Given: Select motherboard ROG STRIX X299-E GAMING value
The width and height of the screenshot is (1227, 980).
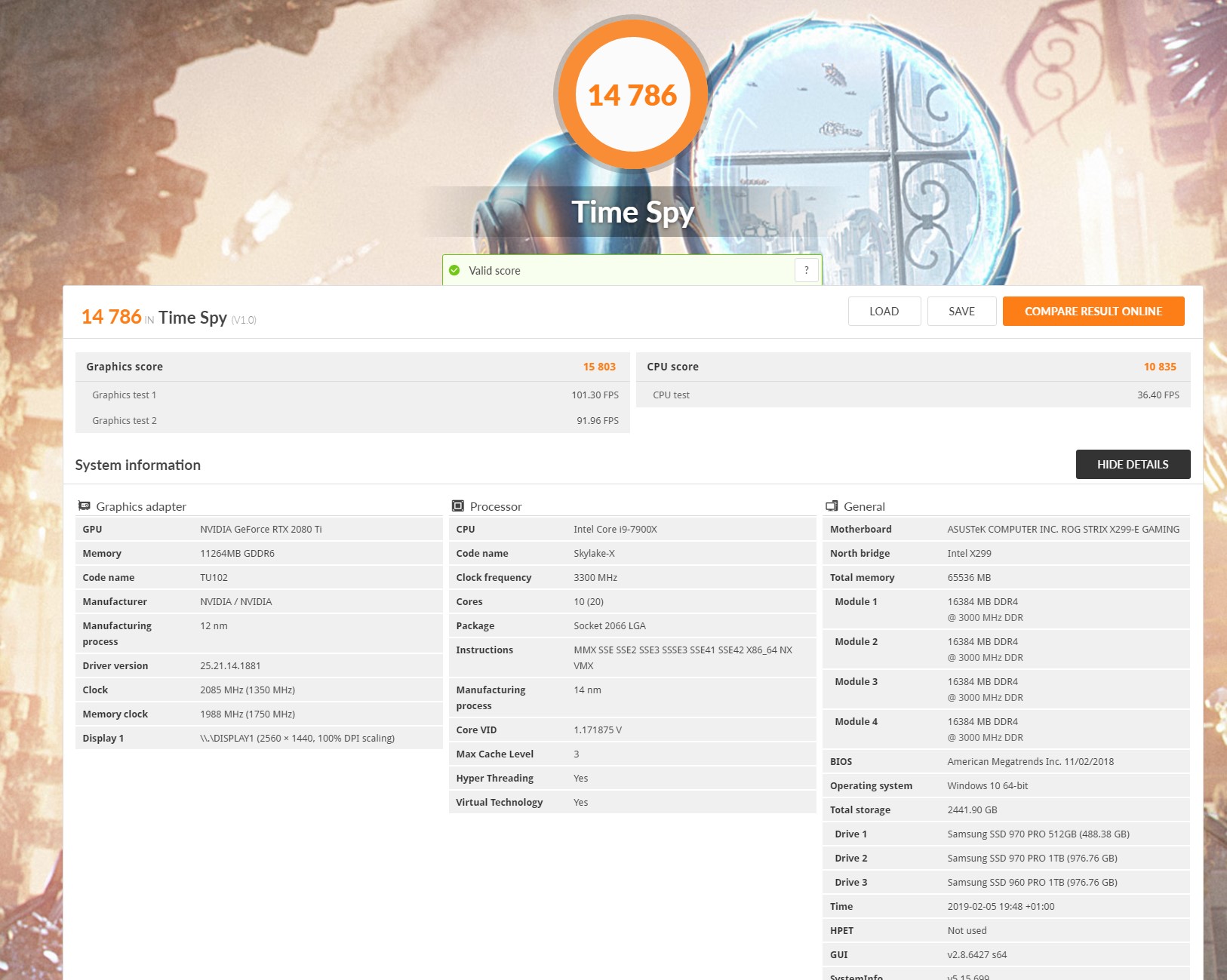Looking at the screenshot, I should 1063,530.
